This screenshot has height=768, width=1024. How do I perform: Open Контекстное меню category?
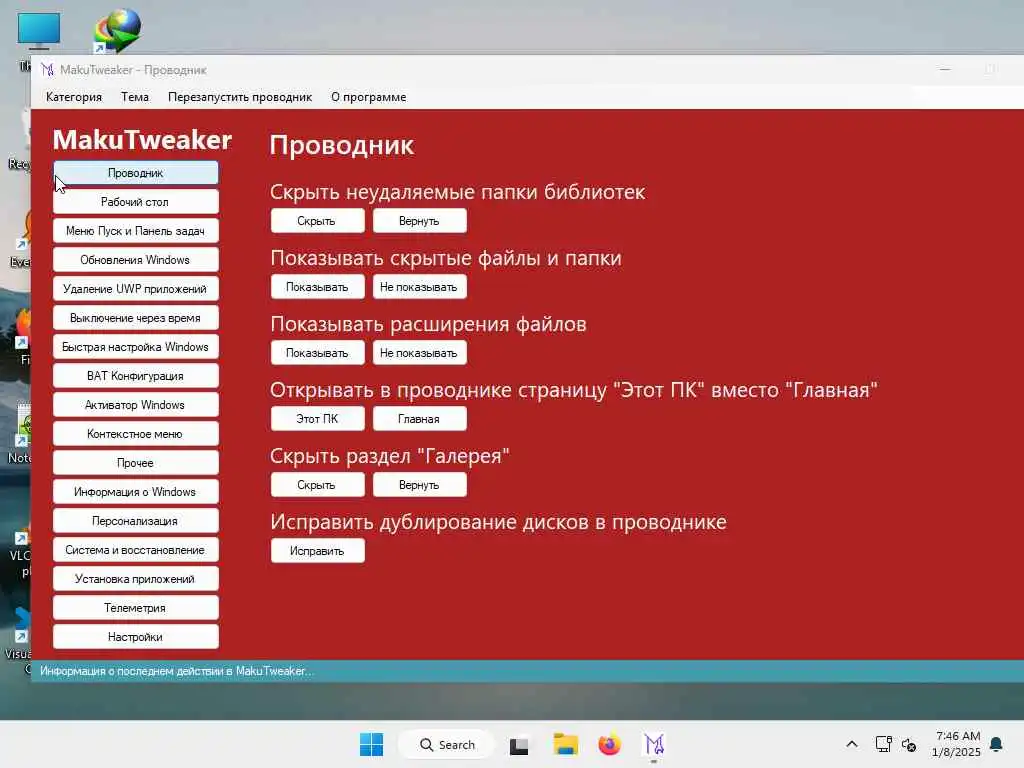tap(136, 434)
